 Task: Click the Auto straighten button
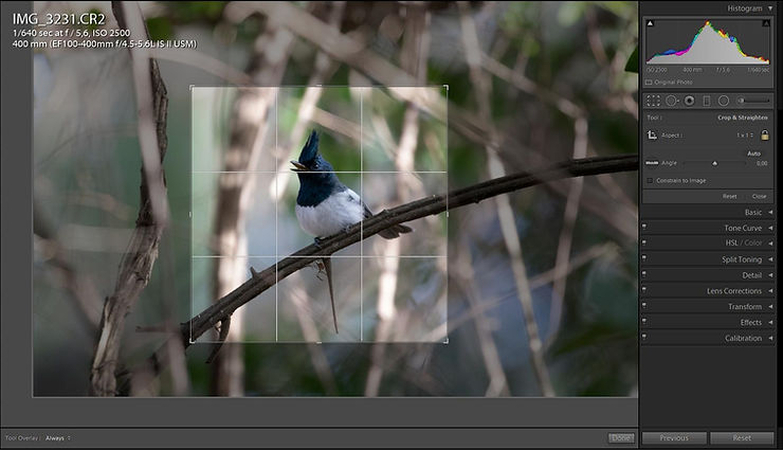[x=754, y=153]
